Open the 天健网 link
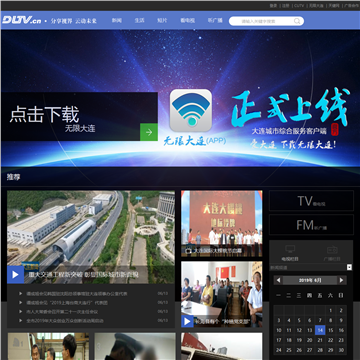The image size is (360, 360). point(334,6)
